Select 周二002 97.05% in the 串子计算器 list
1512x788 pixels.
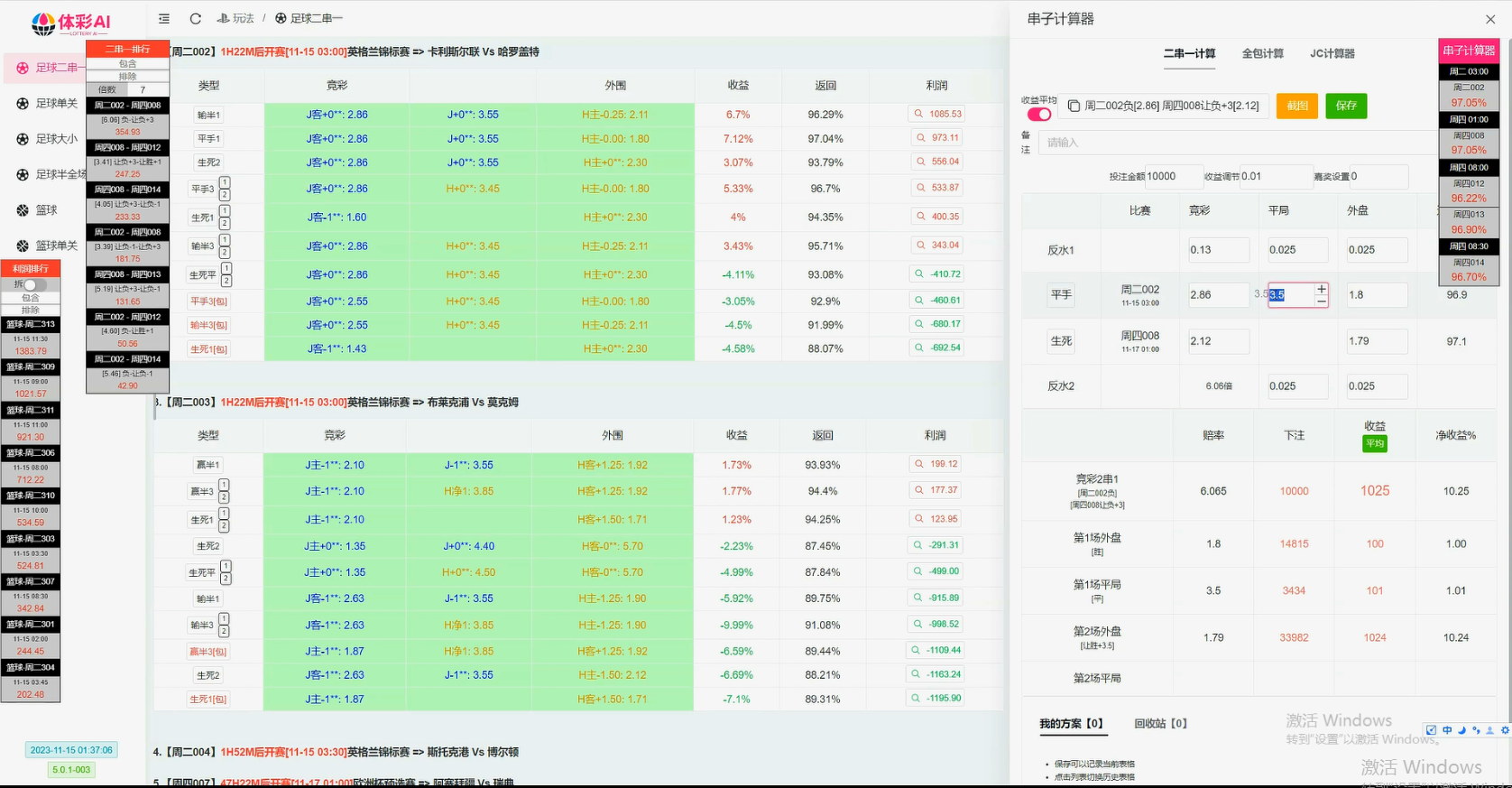1469,95
